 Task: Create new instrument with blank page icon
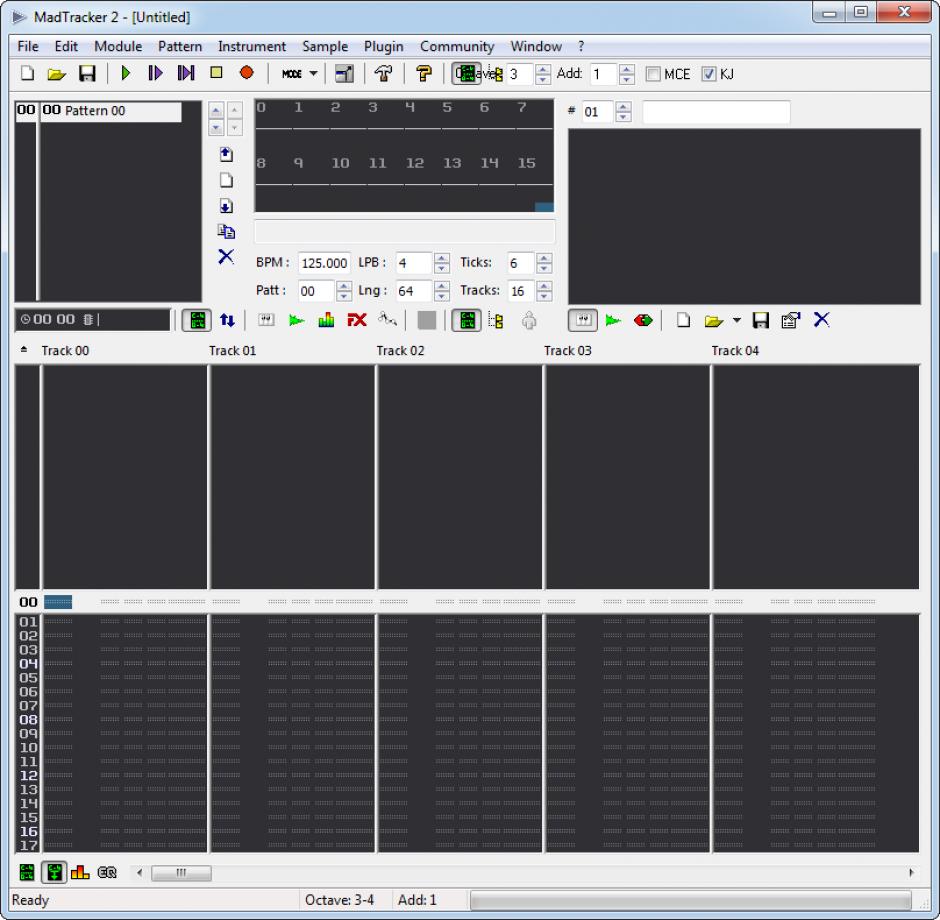tap(683, 321)
